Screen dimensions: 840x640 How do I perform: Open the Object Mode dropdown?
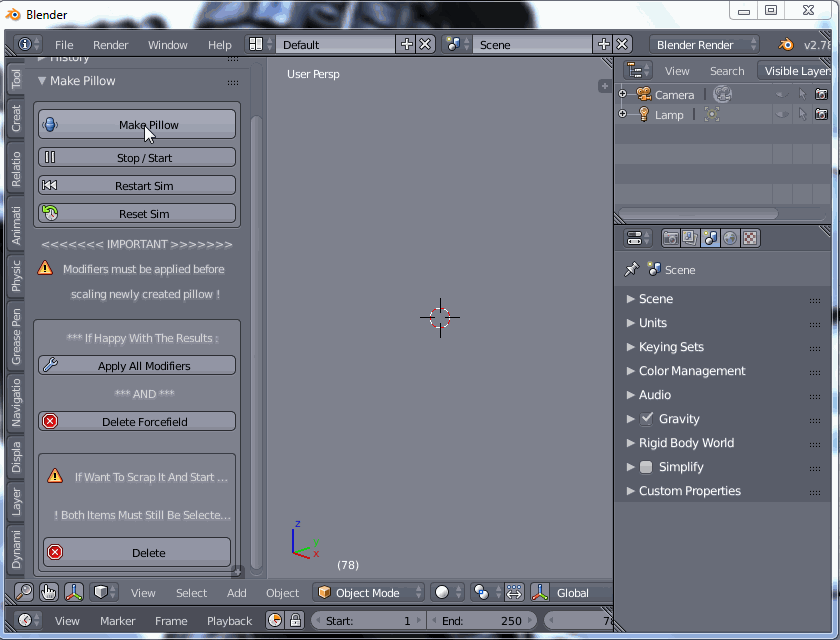click(x=368, y=593)
